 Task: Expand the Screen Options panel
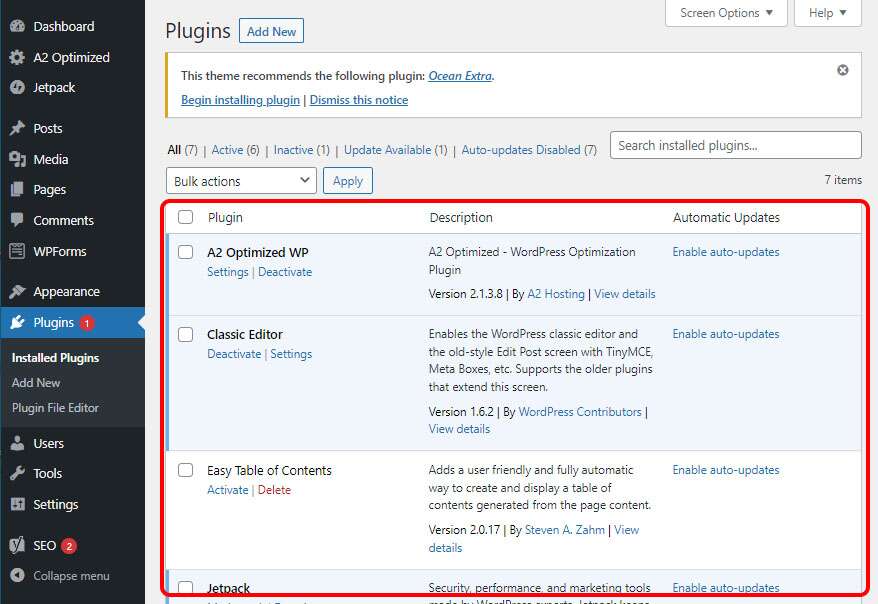(x=726, y=13)
